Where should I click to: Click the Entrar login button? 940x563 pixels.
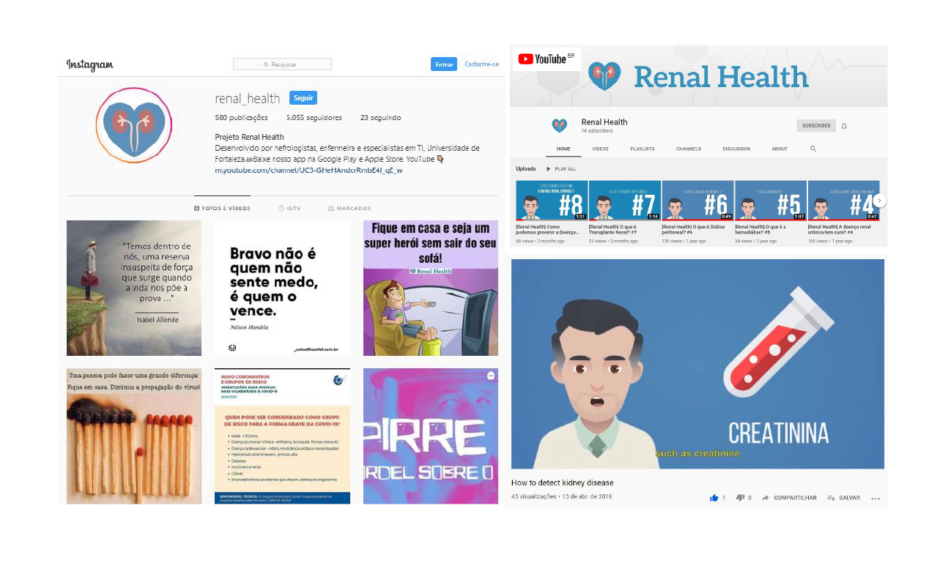[444, 65]
